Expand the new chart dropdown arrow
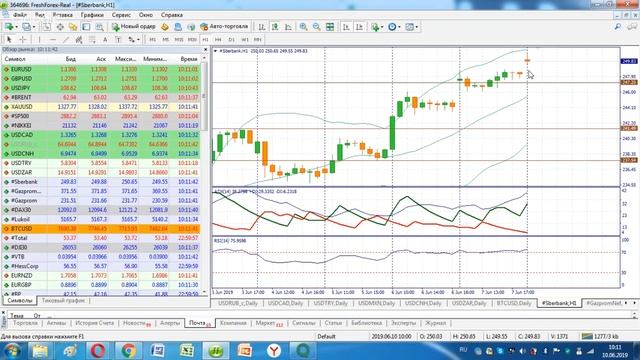 click(x=16, y=27)
